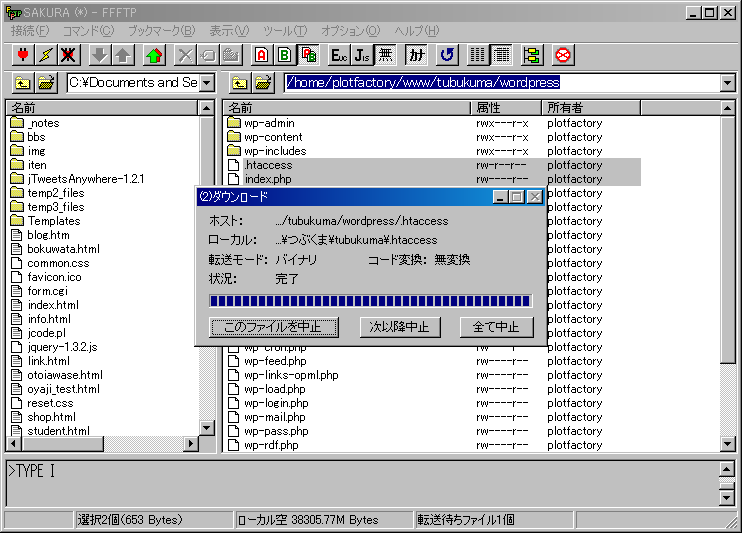
Task: Expand local path dropdown
Action: point(207,83)
